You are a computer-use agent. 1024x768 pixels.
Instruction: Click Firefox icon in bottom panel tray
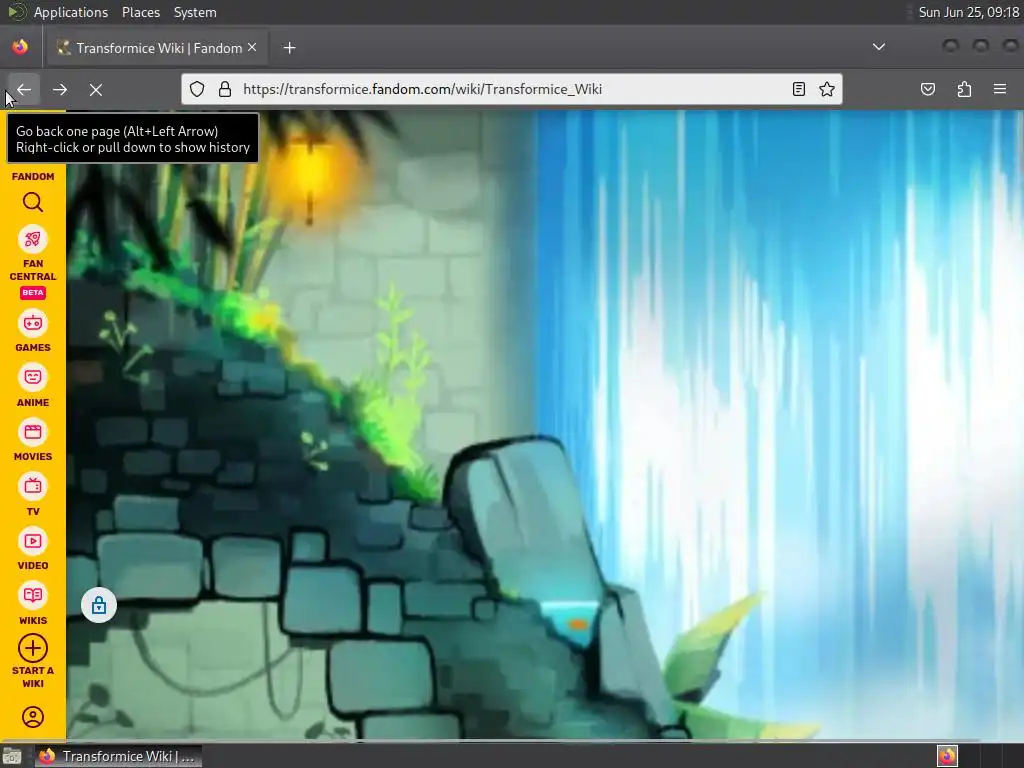pos(947,756)
